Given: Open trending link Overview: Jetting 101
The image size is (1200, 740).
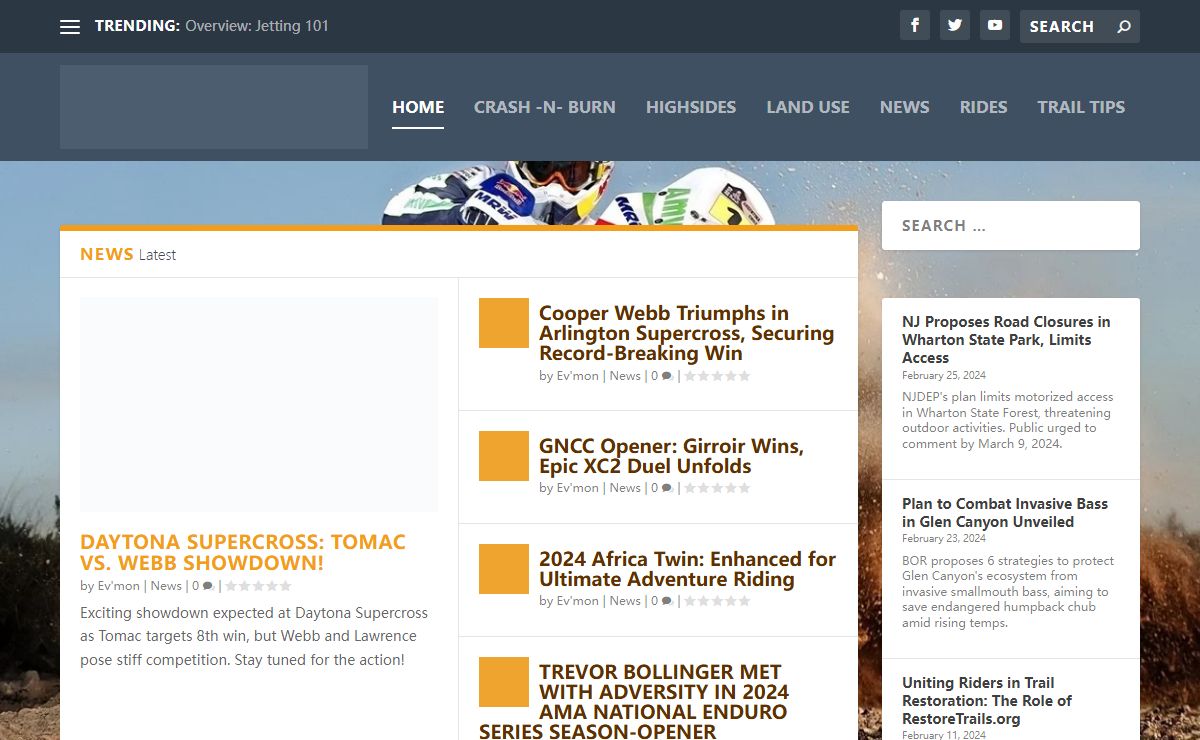Looking at the screenshot, I should (x=257, y=26).
